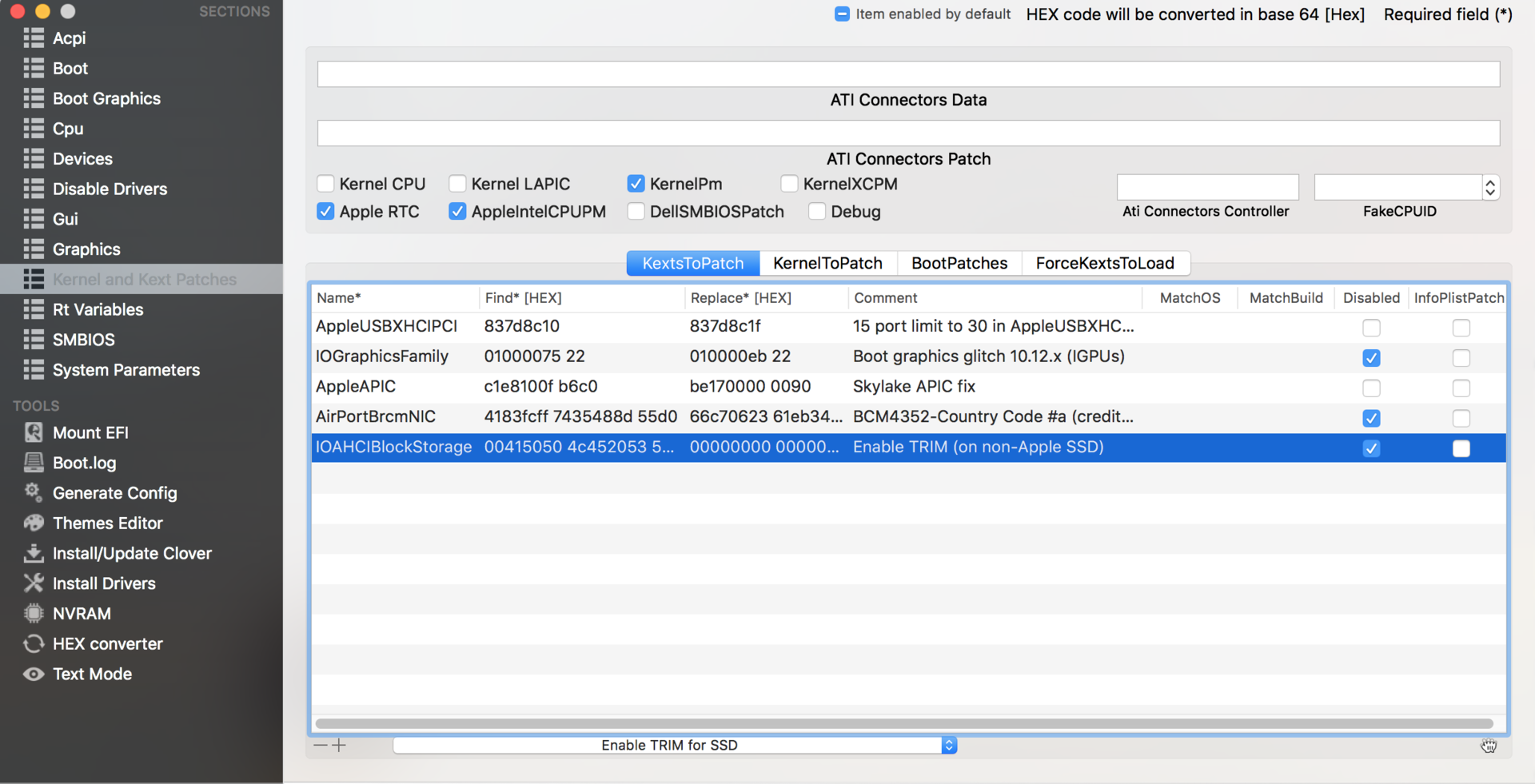
Task: Open the ForceKextsToLoad tab
Action: 1104,263
